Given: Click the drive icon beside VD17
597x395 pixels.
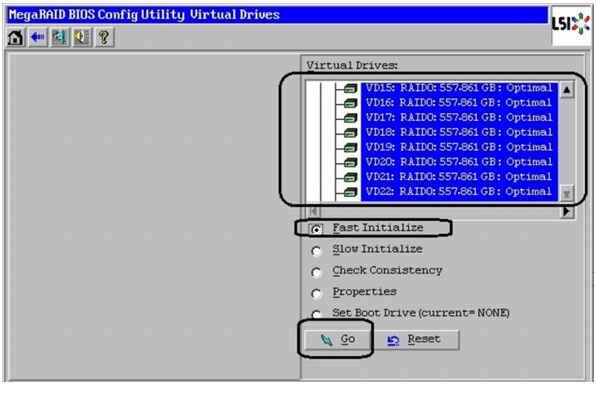Looking at the screenshot, I should [350, 118].
